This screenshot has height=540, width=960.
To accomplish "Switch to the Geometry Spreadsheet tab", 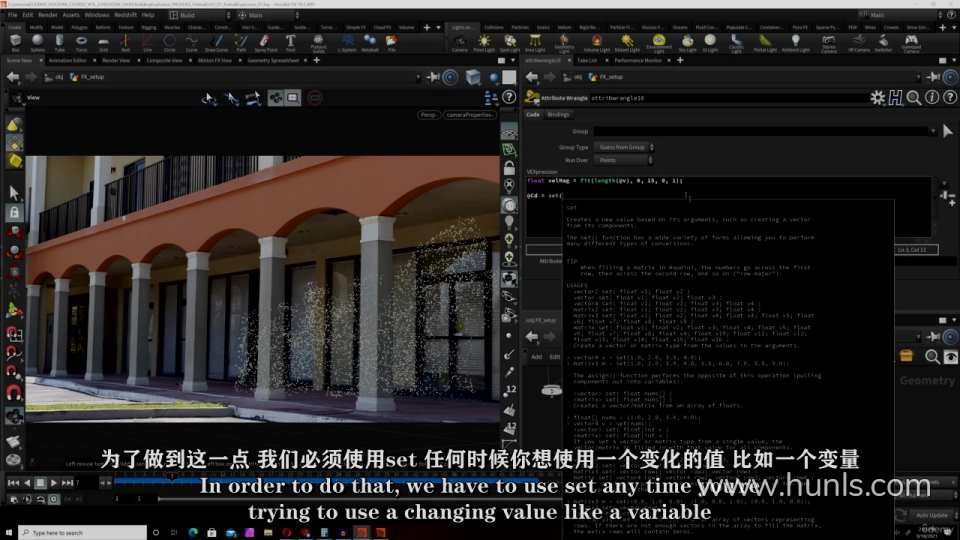I will point(272,61).
